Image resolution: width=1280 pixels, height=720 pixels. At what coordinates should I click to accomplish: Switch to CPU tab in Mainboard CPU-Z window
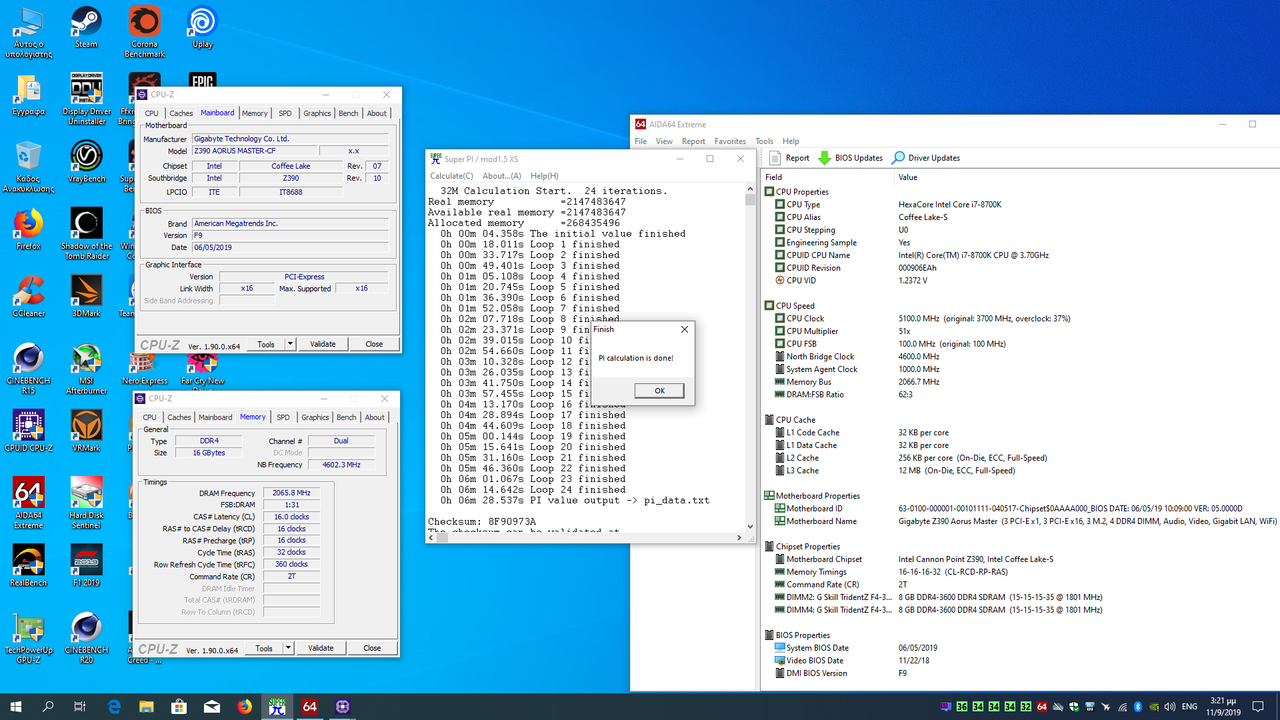(x=152, y=113)
